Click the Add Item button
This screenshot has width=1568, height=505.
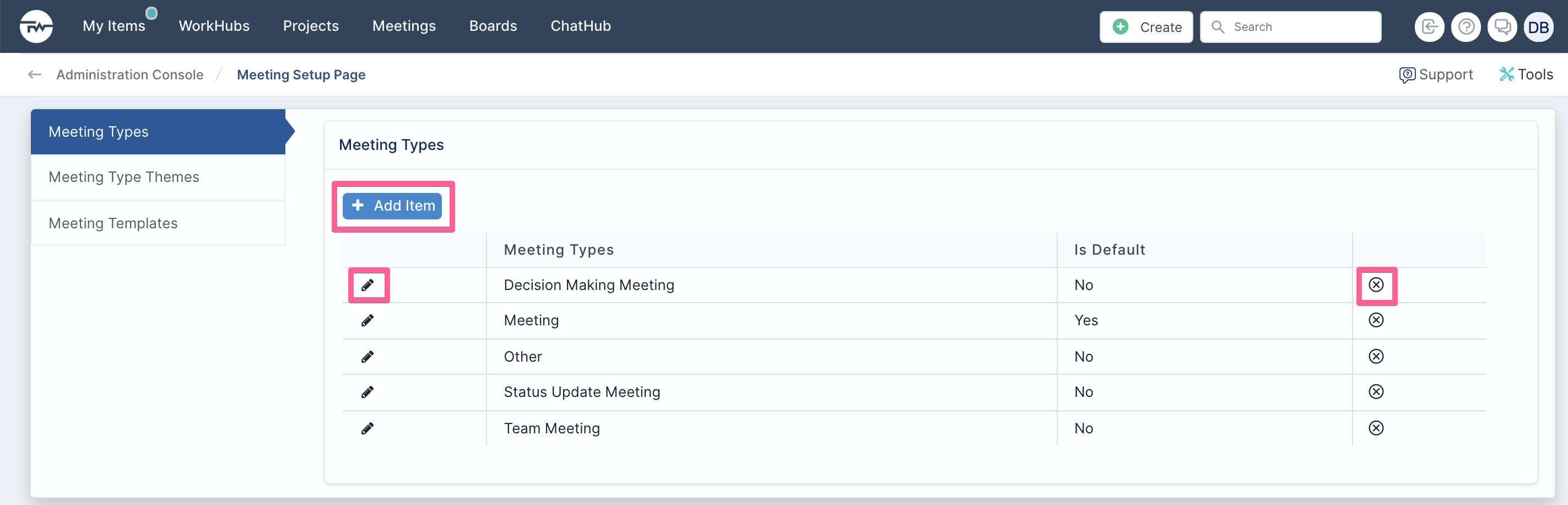click(393, 206)
